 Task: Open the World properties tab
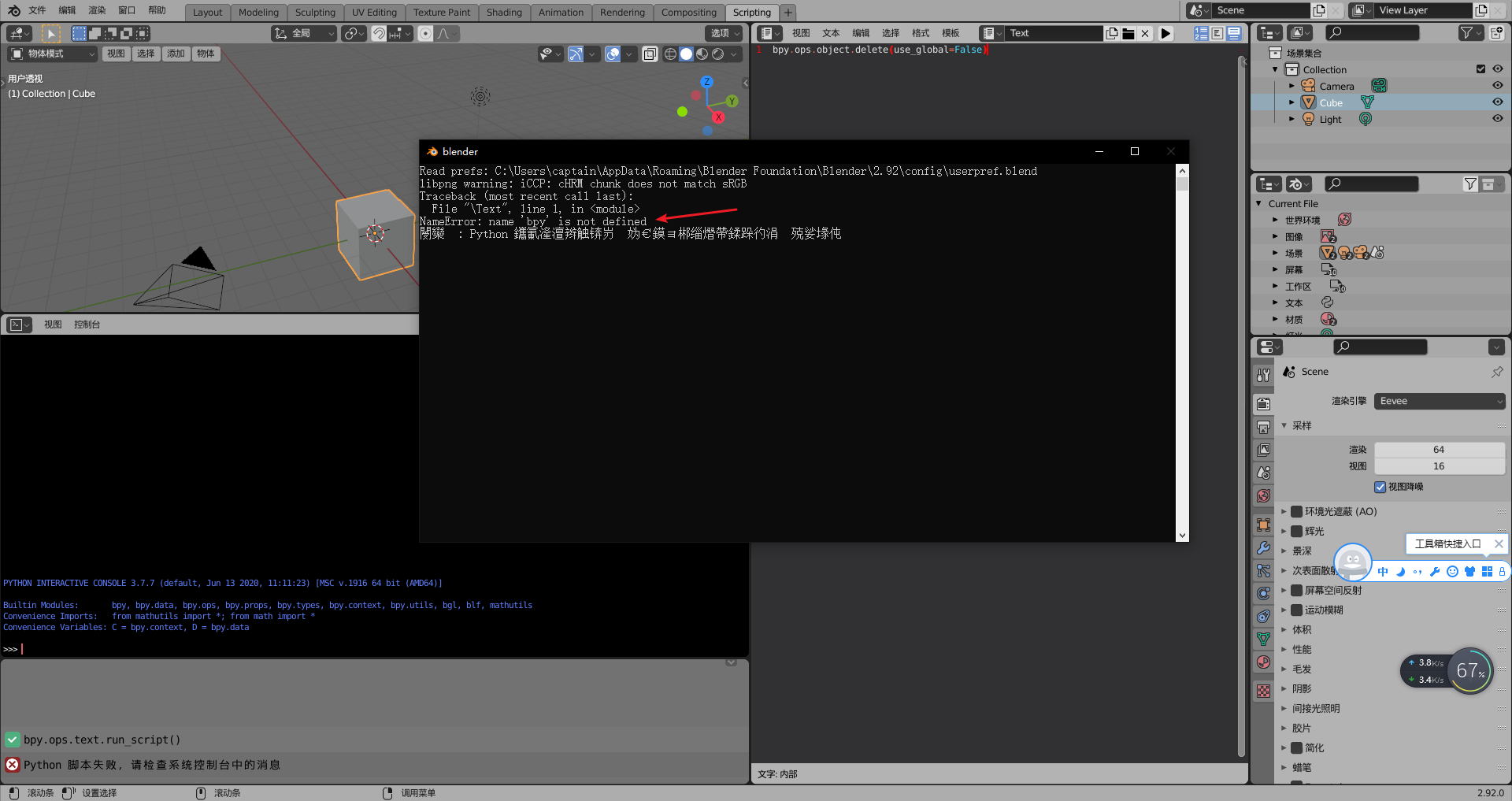point(1263,495)
